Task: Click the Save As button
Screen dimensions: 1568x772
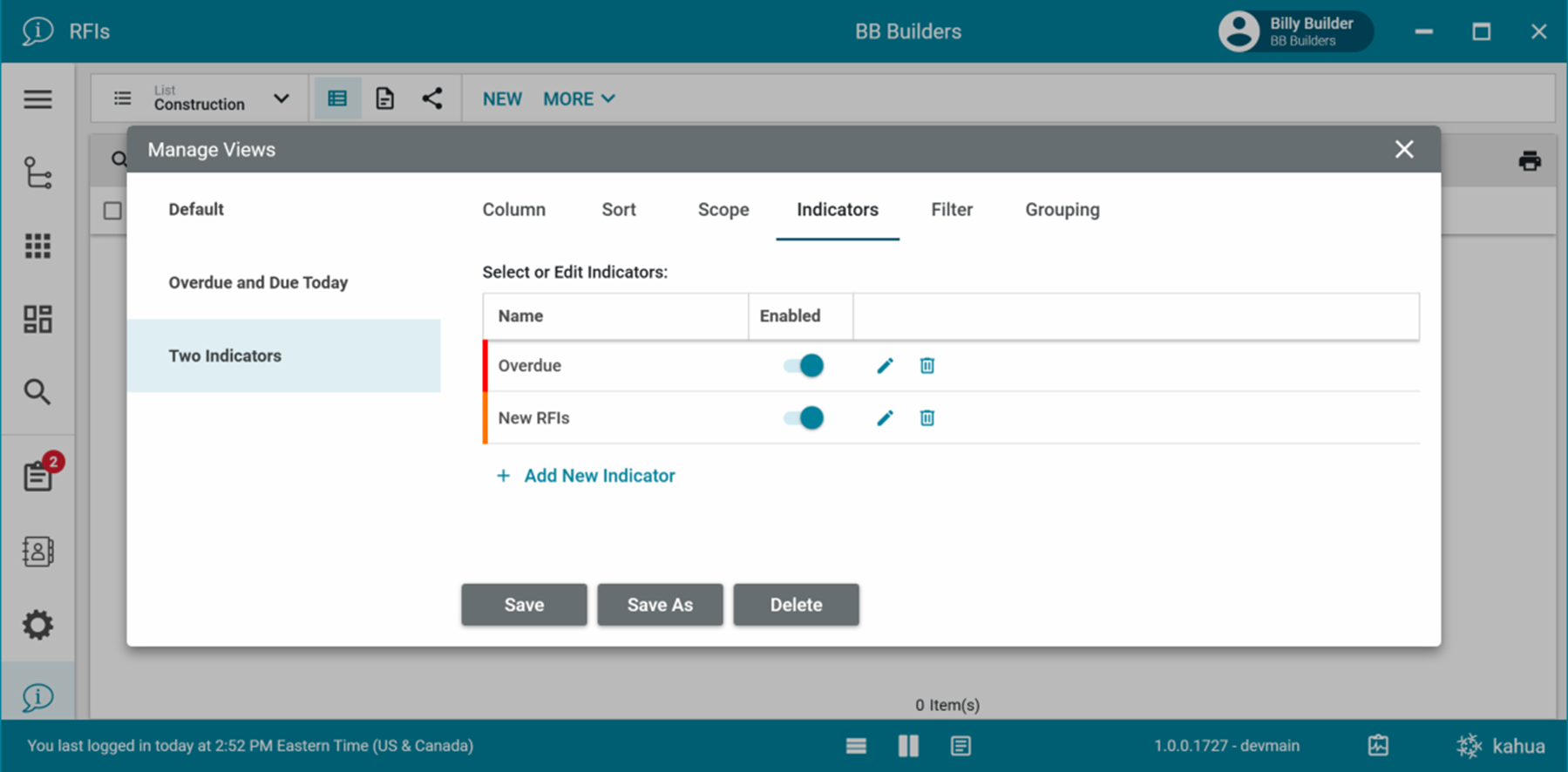Action: click(x=660, y=605)
